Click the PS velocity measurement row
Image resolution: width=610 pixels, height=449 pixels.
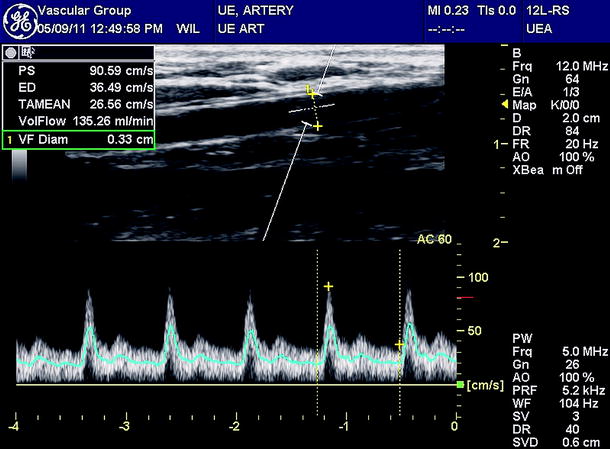tap(78, 72)
